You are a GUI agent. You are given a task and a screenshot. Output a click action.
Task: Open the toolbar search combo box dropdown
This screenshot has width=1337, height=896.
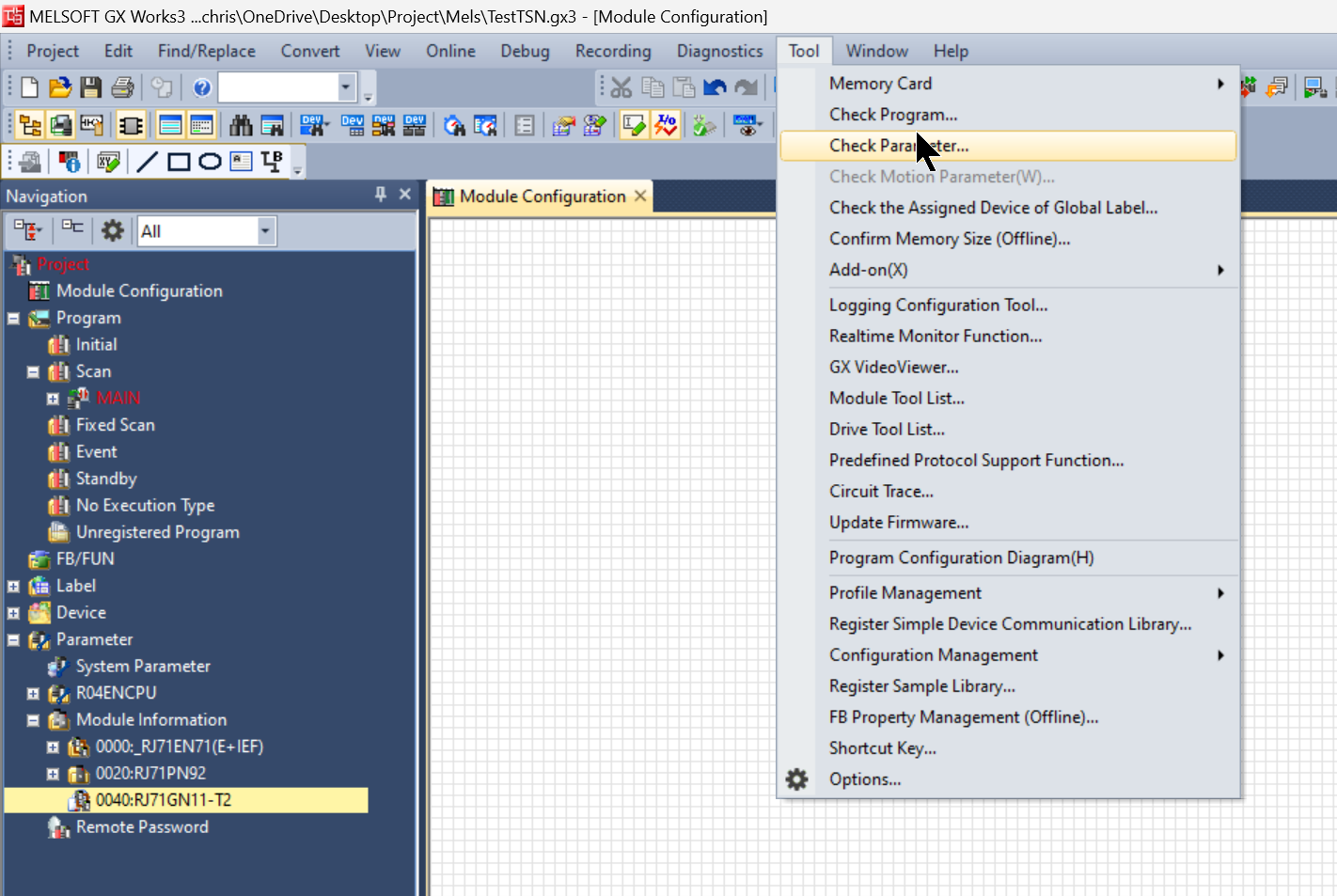pos(346,87)
